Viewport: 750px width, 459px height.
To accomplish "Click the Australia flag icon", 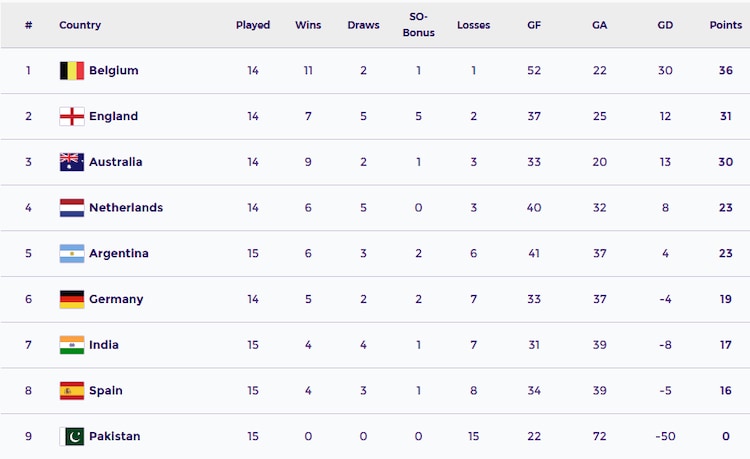I will pyautogui.click(x=72, y=162).
